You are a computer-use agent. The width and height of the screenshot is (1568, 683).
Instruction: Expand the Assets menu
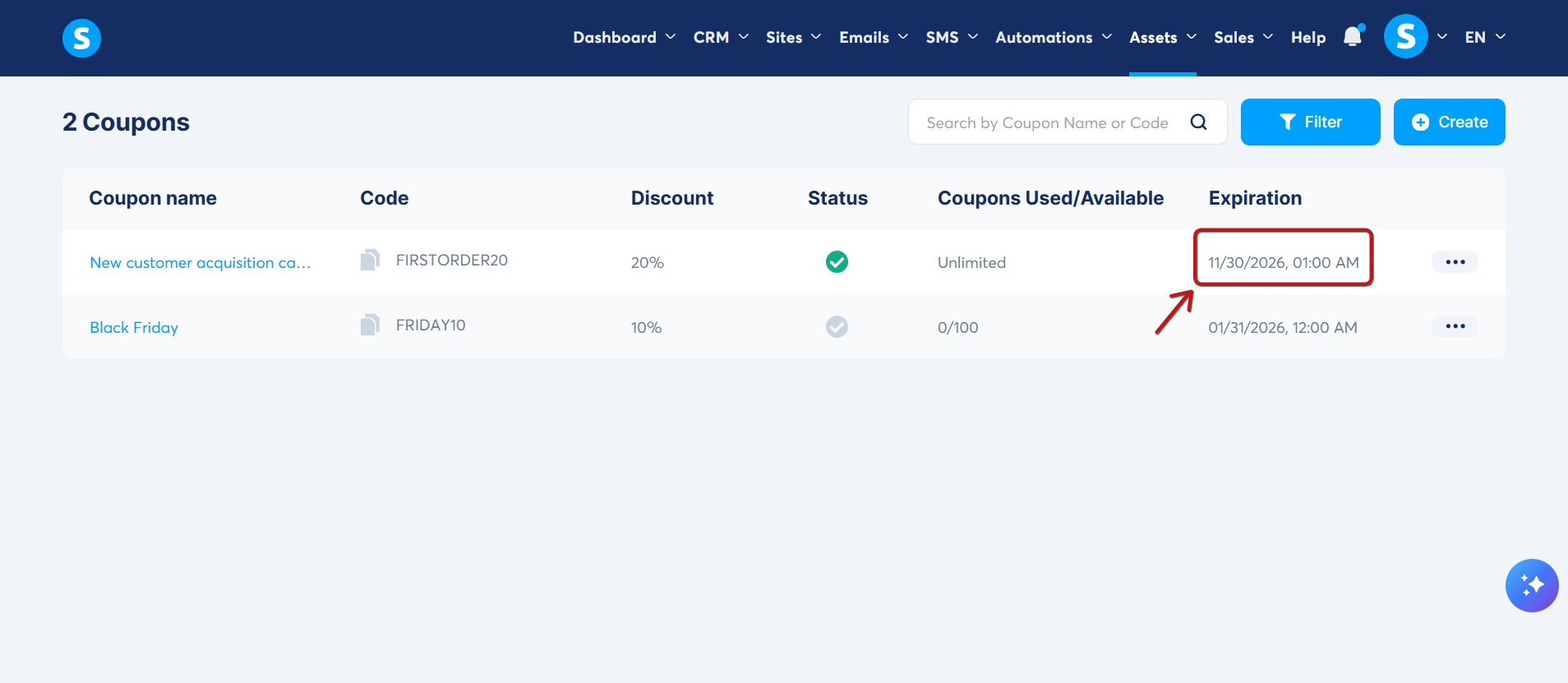click(1162, 37)
